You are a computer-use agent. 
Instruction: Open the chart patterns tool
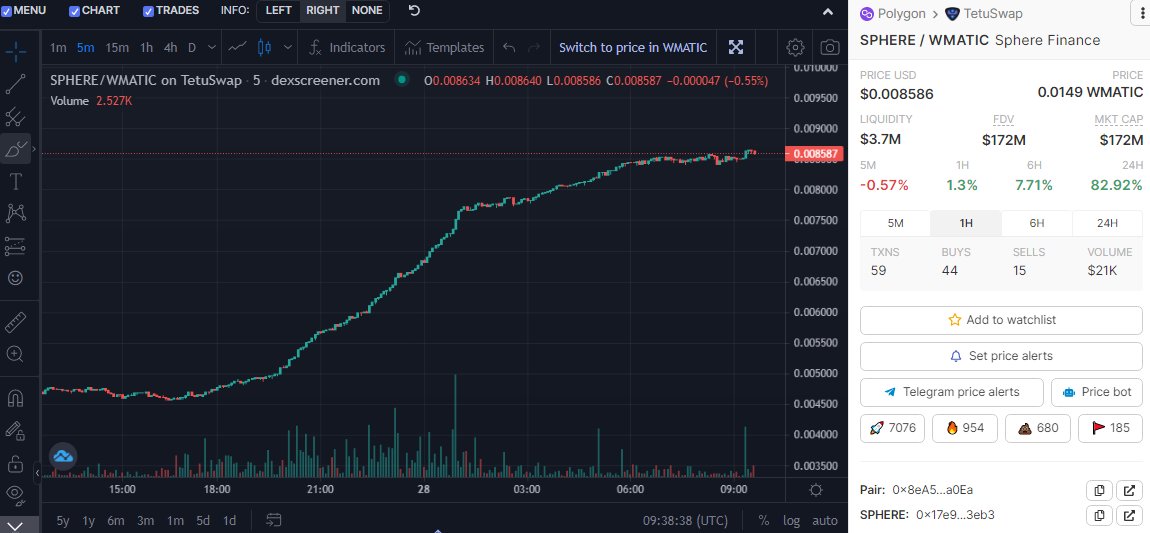click(15, 213)
